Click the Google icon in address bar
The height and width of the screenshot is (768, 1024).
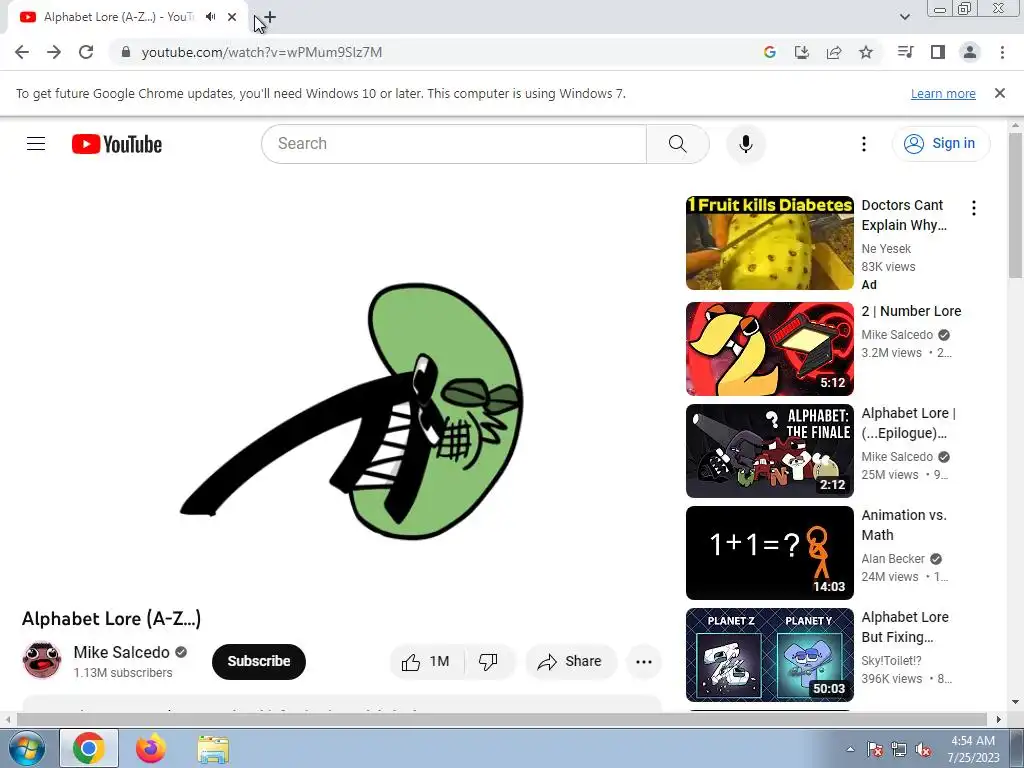click(769, 52)
